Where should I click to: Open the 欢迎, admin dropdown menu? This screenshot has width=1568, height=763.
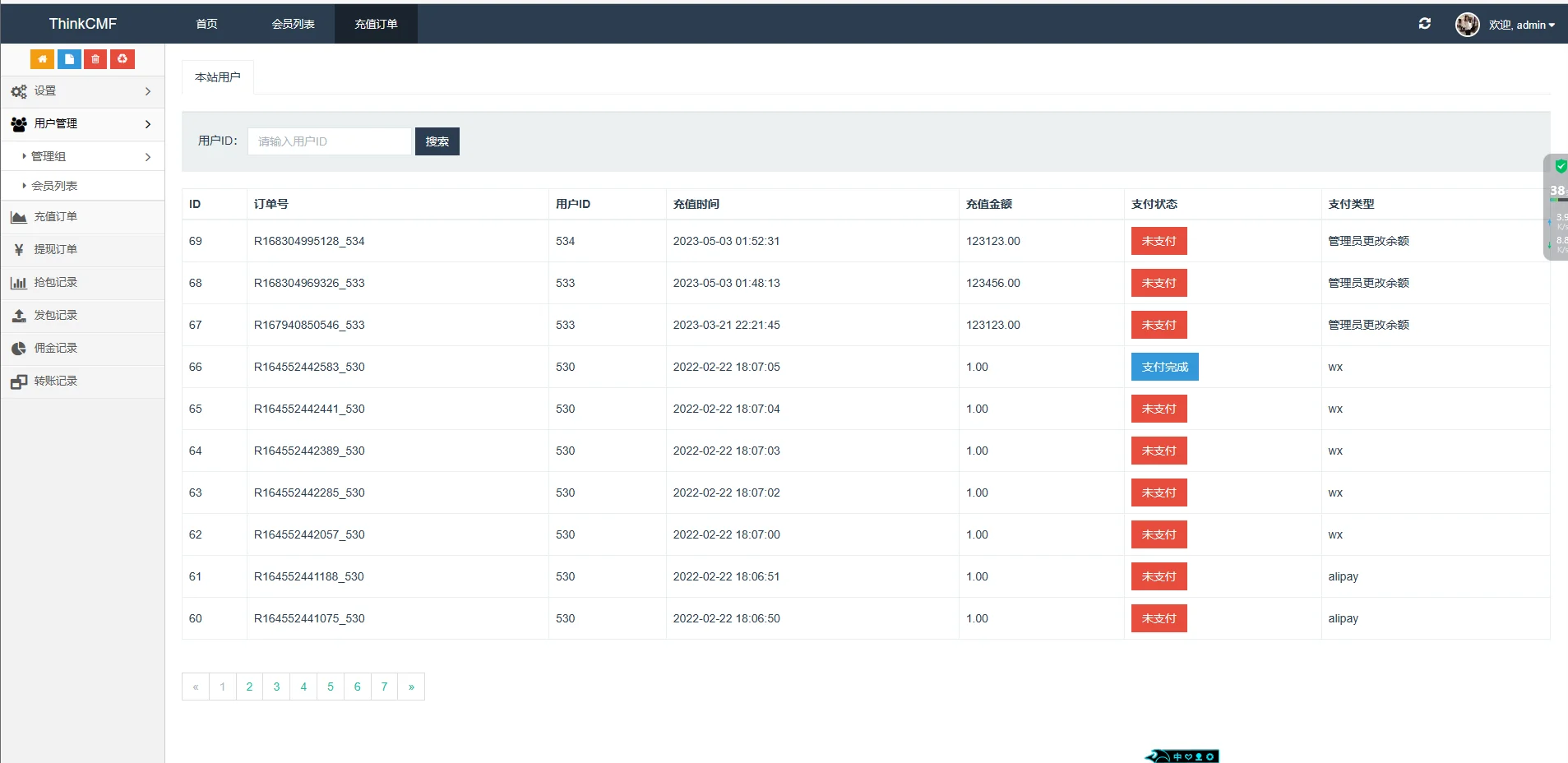1521,25
